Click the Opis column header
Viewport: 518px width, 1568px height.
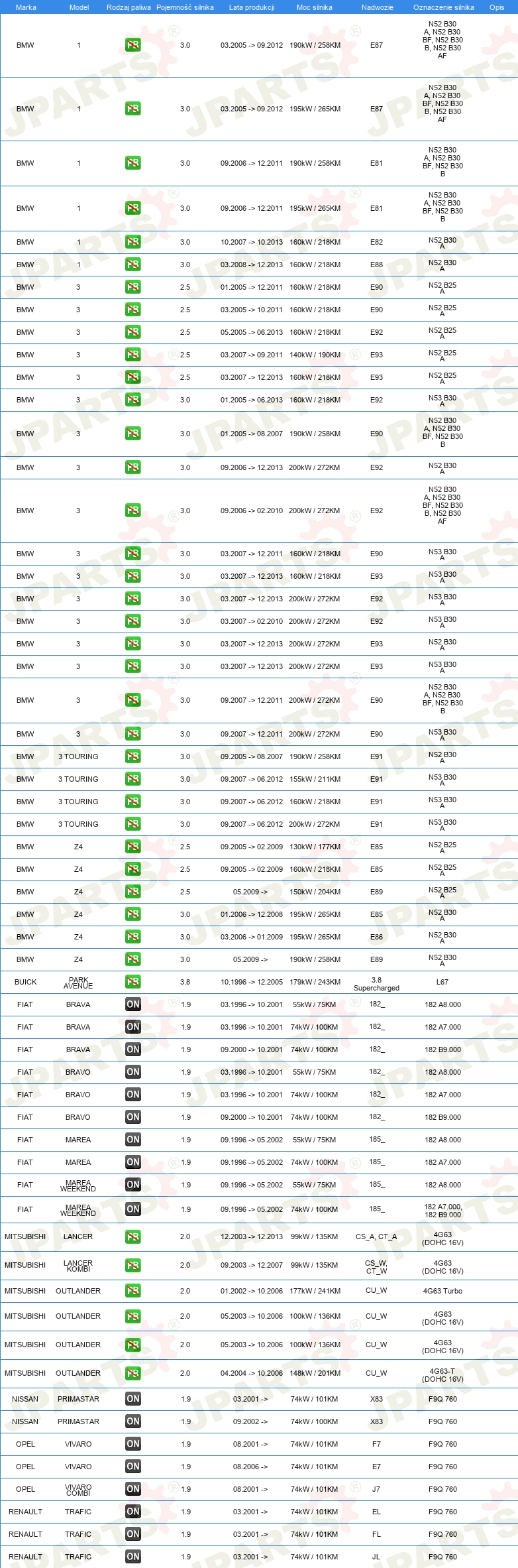(497, 7)
